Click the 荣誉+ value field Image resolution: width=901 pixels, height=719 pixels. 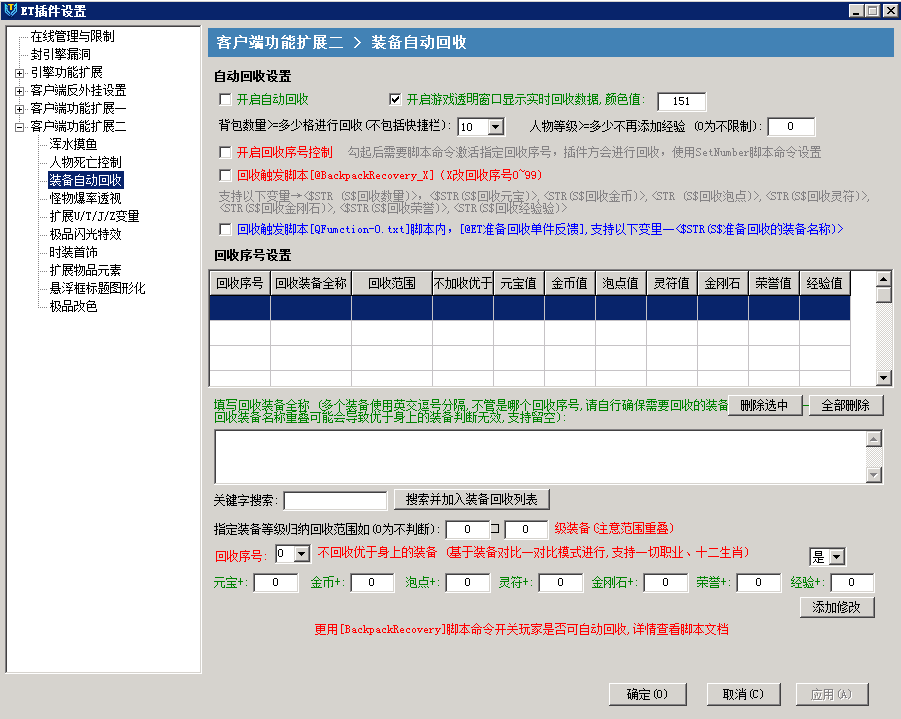coord(758,582)
